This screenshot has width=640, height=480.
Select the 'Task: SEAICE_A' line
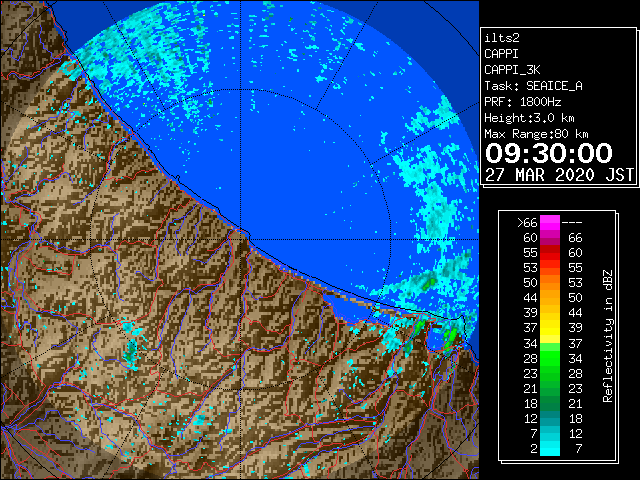pyautogui.click(x=533, y=86)
